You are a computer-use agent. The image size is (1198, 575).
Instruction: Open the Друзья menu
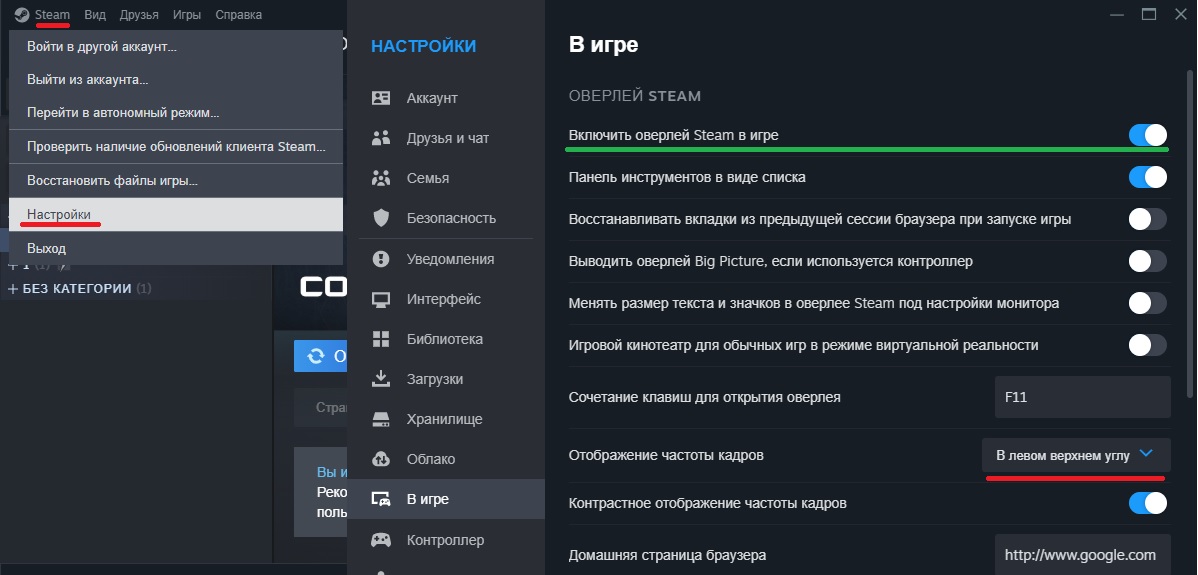pyautogui.click(x=139, y=15)
